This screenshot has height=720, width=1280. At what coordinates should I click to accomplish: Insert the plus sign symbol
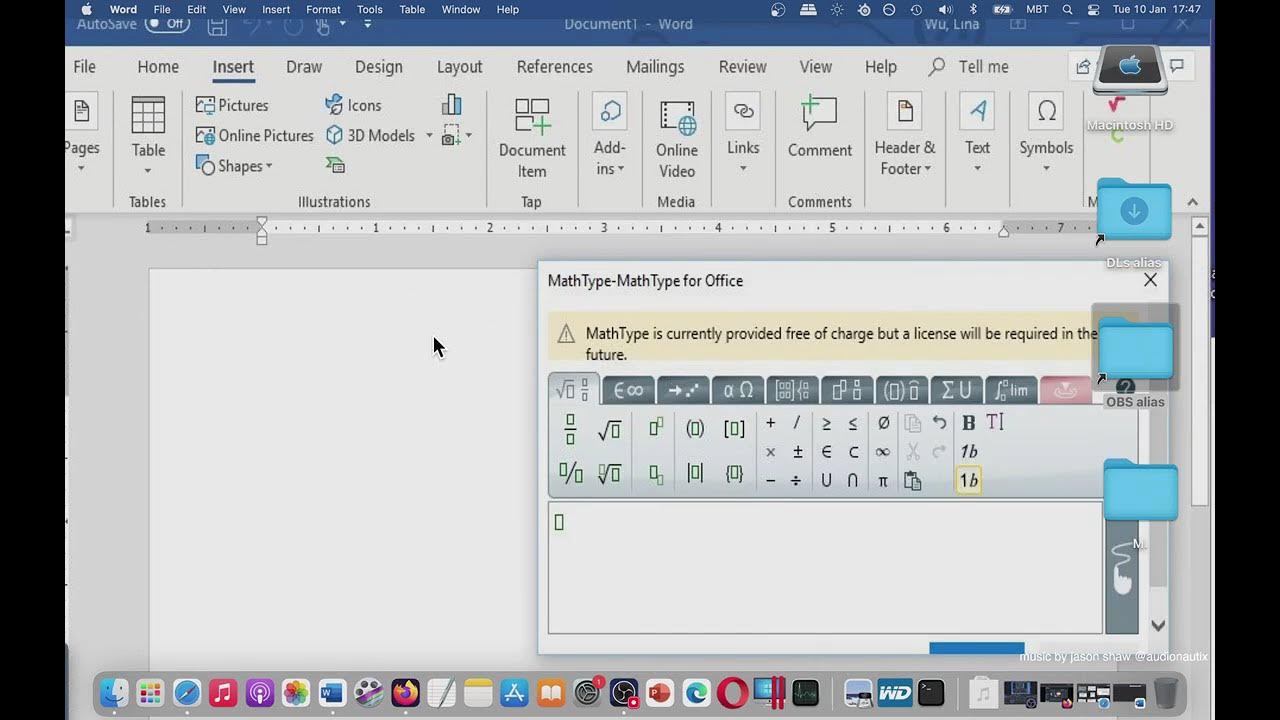(770, 423)
